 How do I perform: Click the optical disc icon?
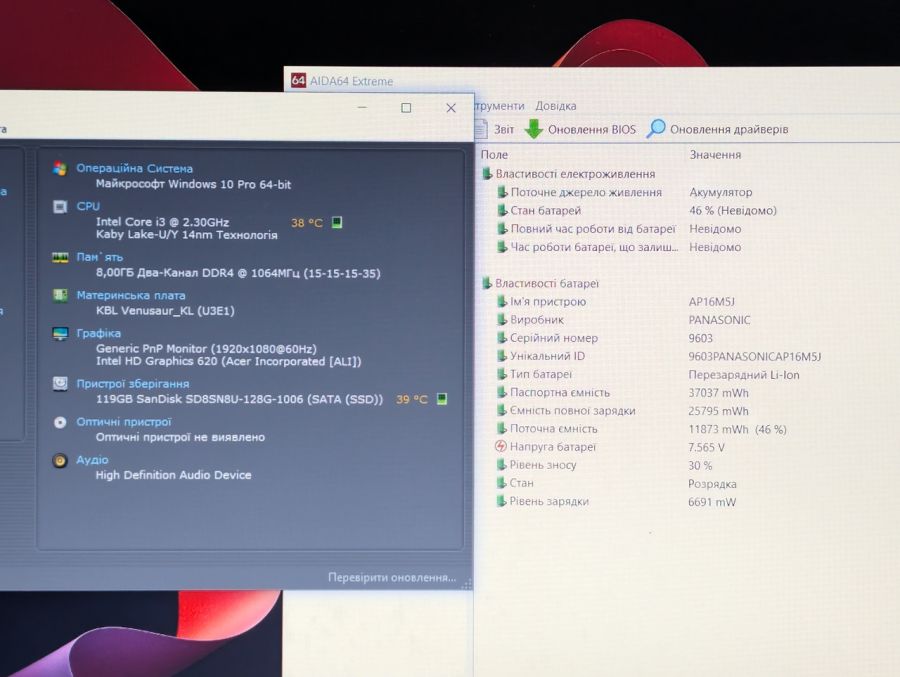click(x=60, y=422)
